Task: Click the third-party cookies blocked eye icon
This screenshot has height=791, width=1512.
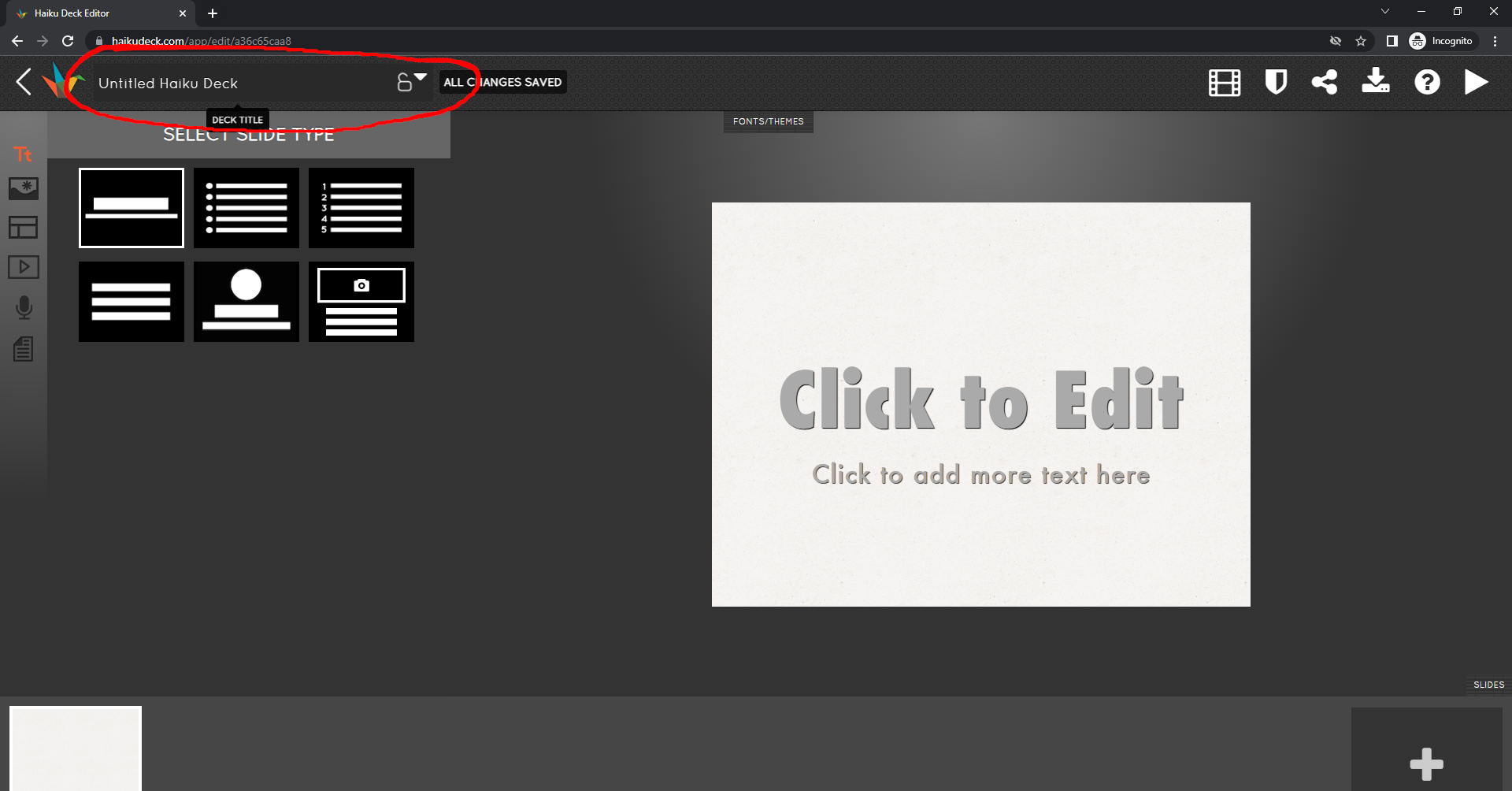Action: (x=1336, y=41)
